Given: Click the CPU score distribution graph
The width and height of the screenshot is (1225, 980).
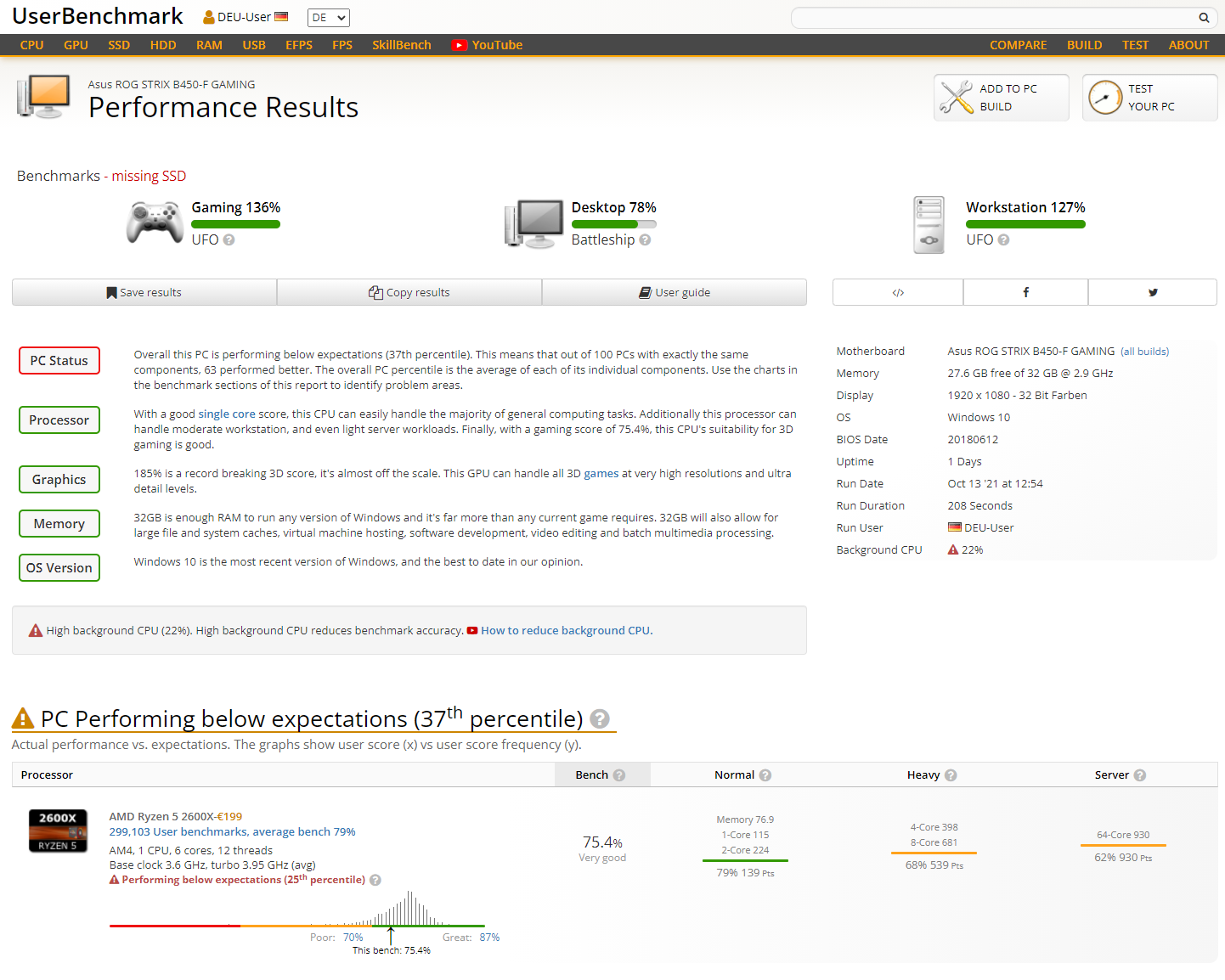Looking at the screenshot, I should (297, 909).
